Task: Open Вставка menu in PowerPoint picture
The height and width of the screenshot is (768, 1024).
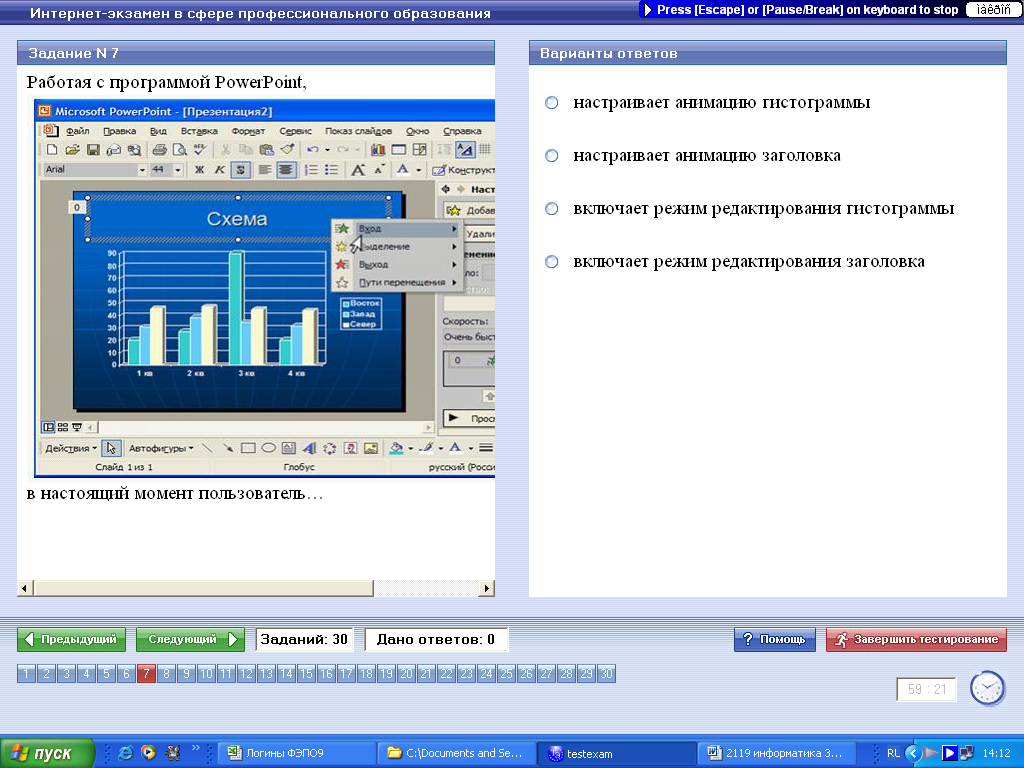Action: click(x=199, y=131)
